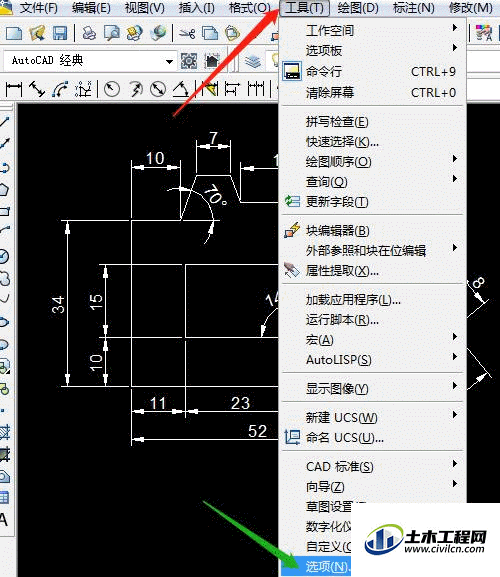Choose 加载应用程序(L)... from the menu
The width and height of the screenshot is (500, 577).
373,300
